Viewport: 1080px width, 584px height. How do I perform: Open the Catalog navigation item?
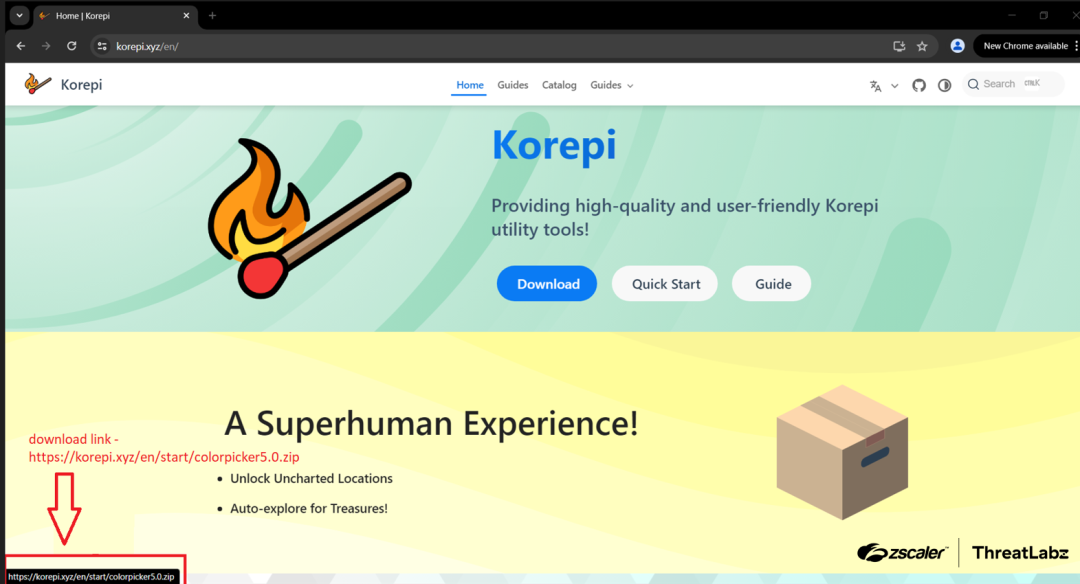pos(559,85)
